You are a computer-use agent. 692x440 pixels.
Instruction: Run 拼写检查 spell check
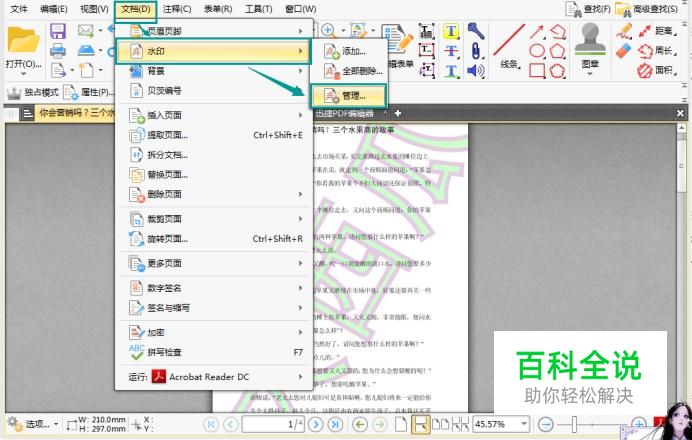[x=214, y=352]
